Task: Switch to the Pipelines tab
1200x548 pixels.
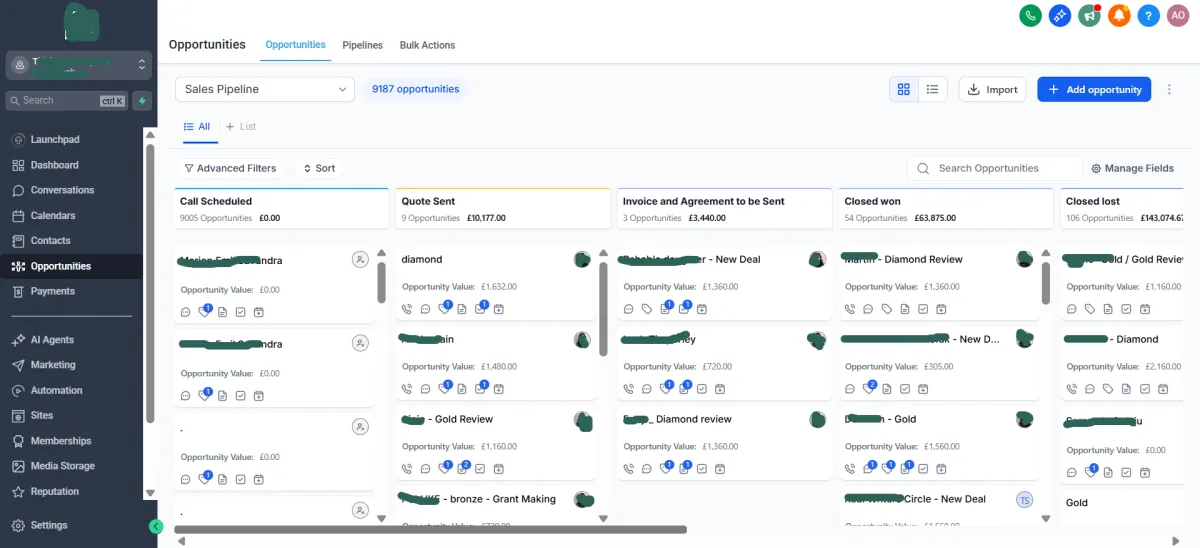Action: pyautogui.click(x=362, y=45)
